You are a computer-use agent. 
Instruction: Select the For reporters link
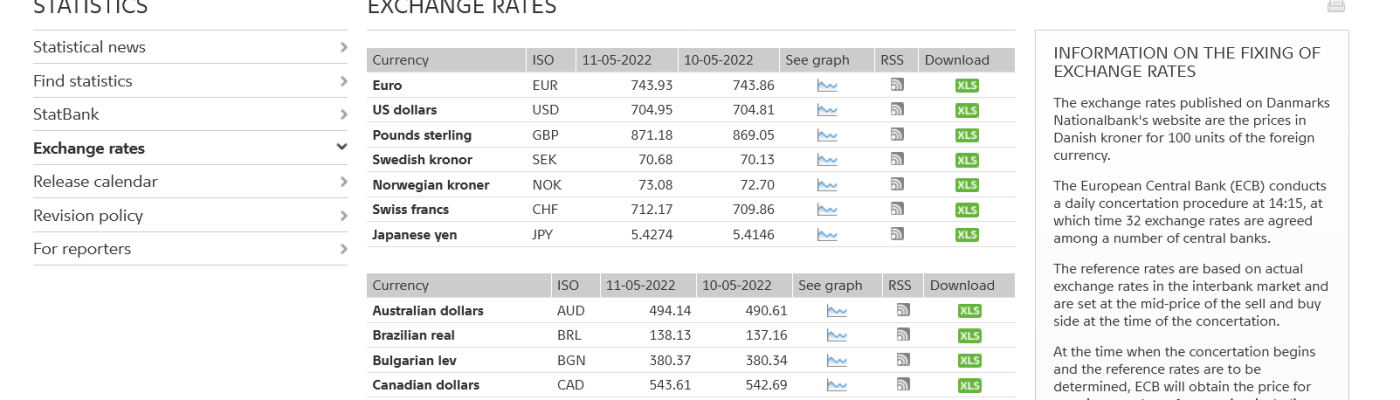pos(82,249)
